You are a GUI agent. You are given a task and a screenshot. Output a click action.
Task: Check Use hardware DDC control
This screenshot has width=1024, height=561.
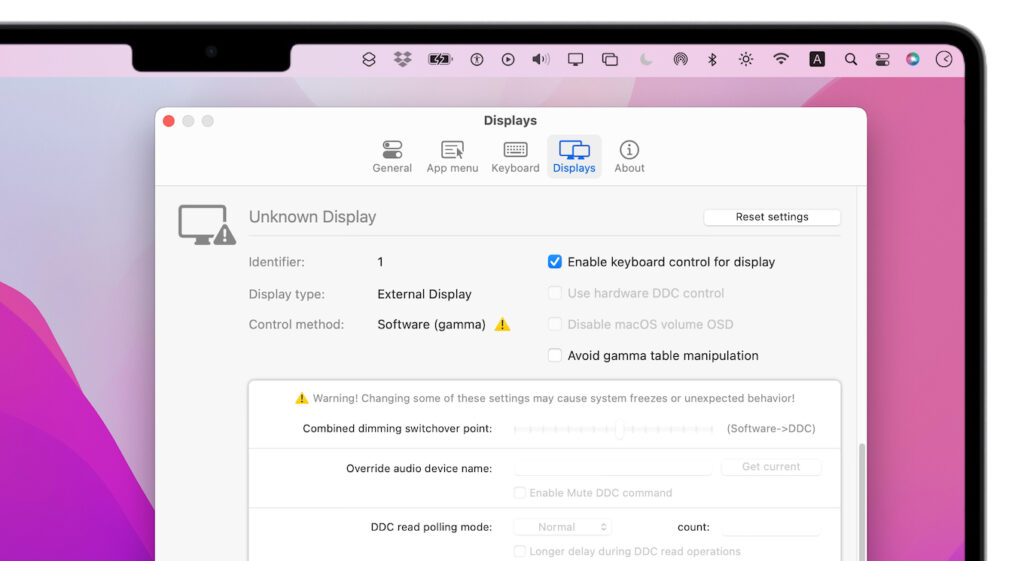coord(554,293)
